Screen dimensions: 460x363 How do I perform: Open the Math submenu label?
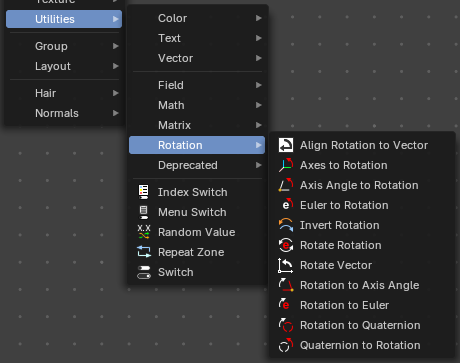tap(171, 105)
